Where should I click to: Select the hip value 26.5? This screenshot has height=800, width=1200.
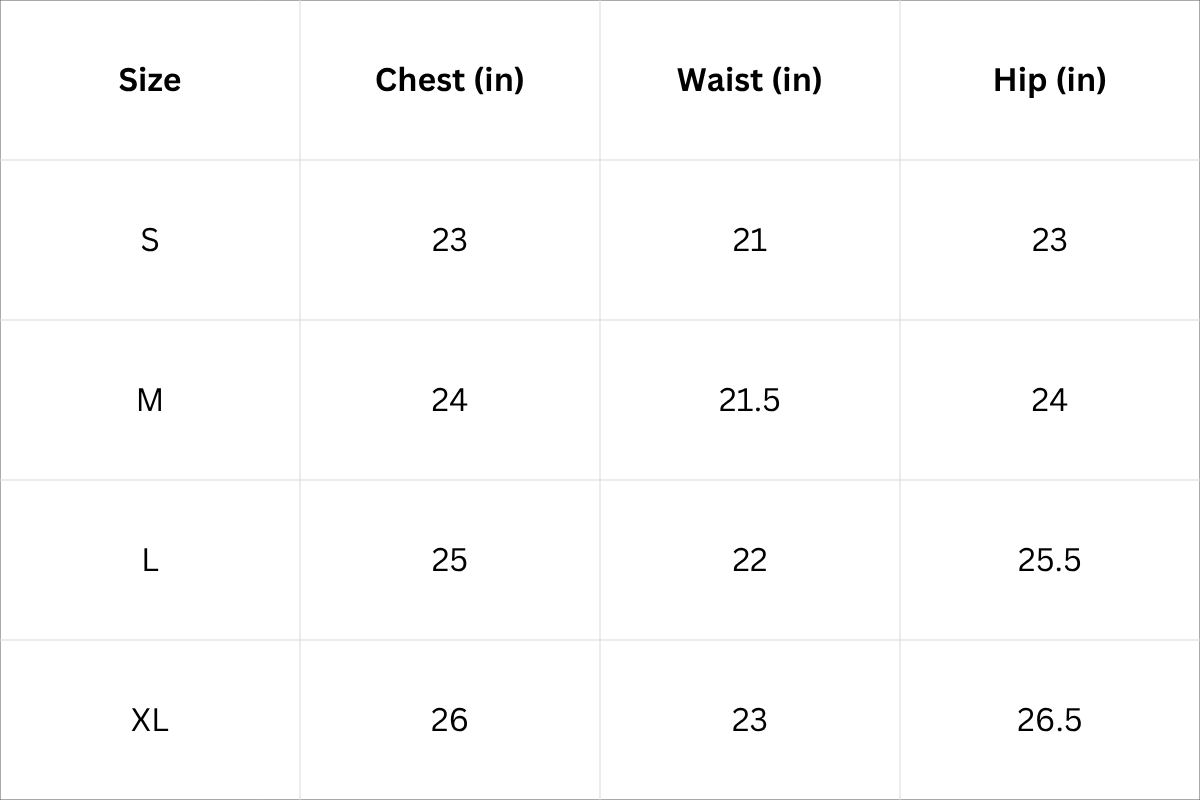pyautogui.click(x=1049, y=720)
